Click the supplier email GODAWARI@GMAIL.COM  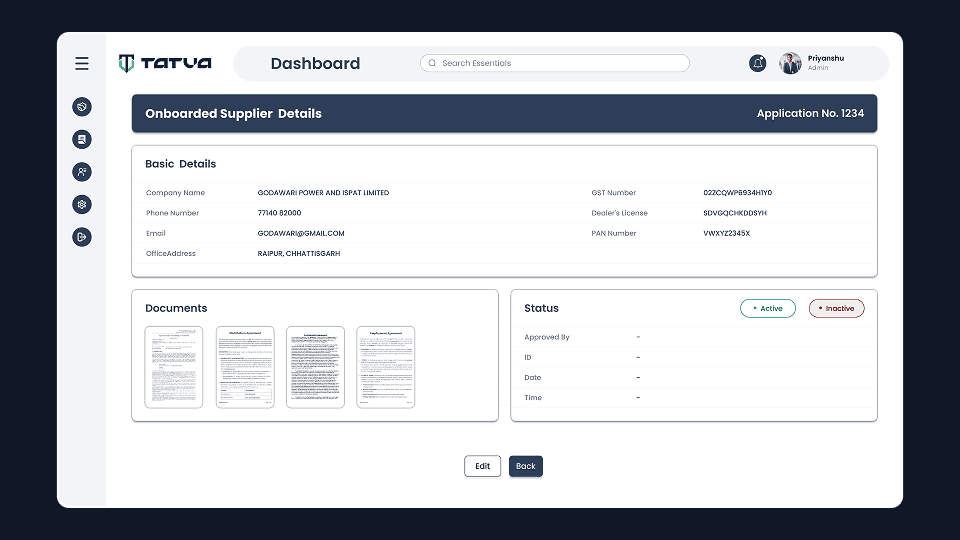pos(301,233)
